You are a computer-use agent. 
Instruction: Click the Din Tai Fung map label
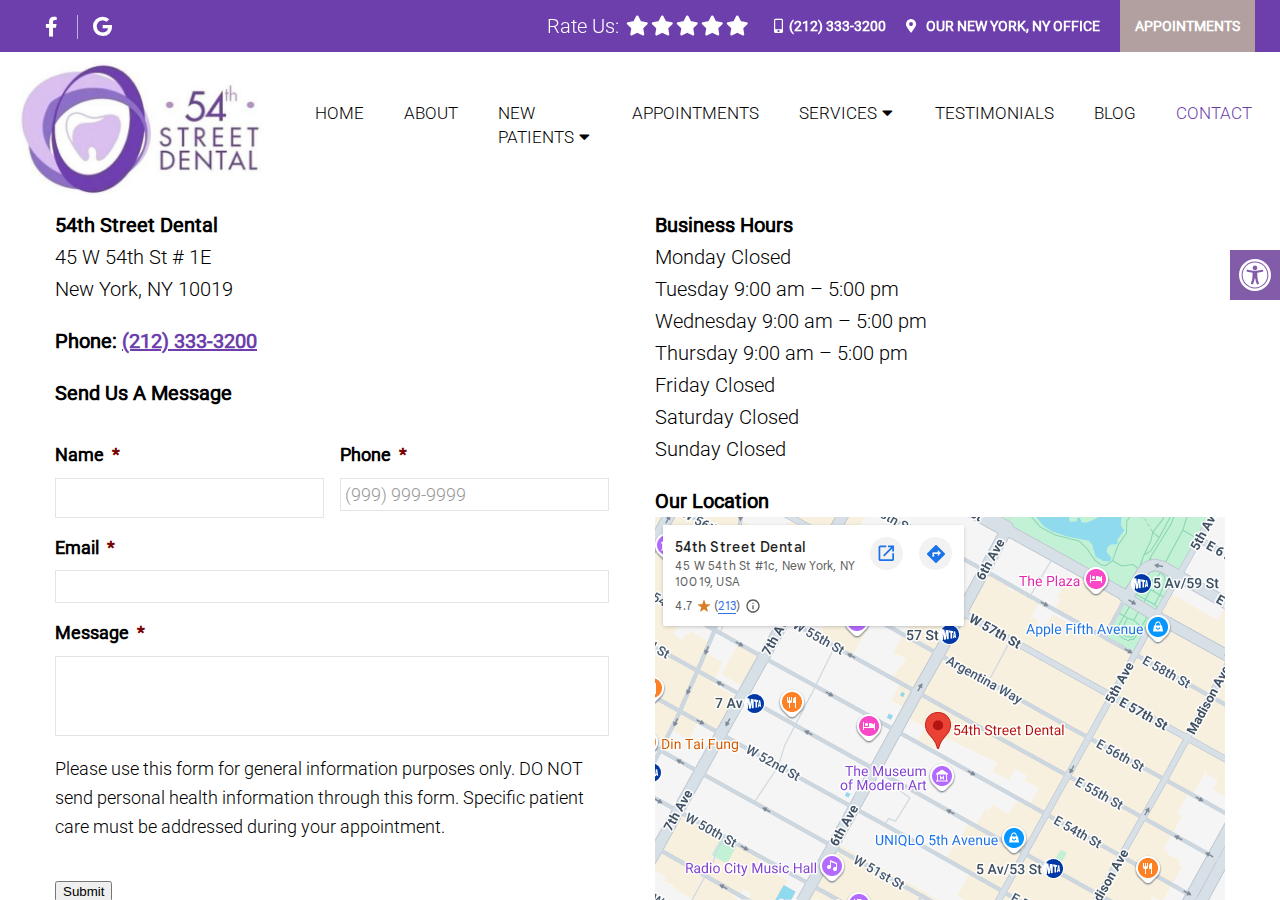click(x=700, y=744)
